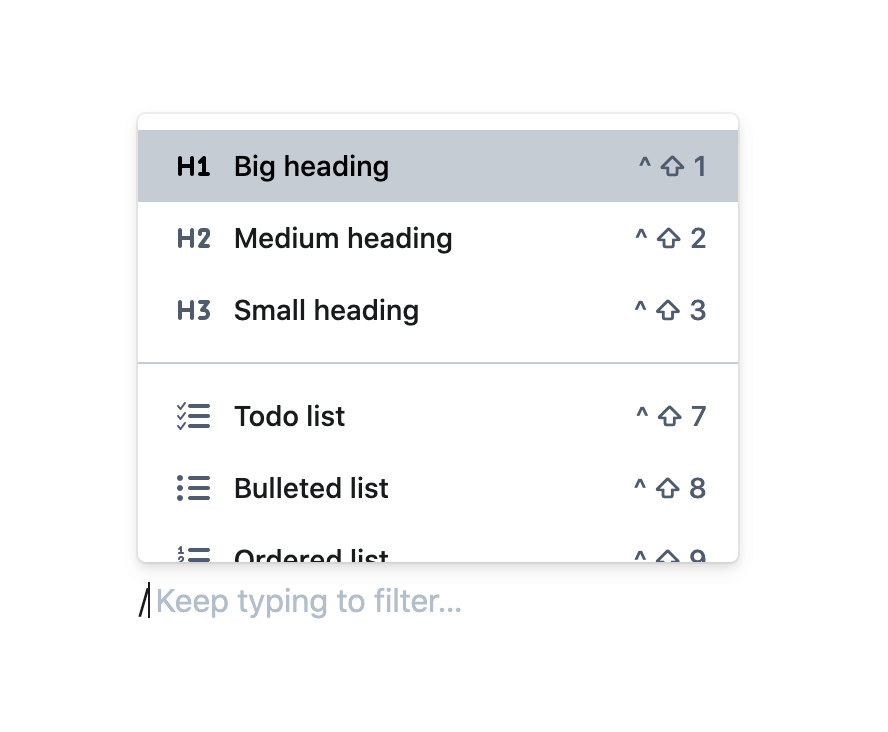Click the number 9 shortcut hint for Ordered list
The height and width of the screenshot is (732, 888).
[x=698, y=556]
